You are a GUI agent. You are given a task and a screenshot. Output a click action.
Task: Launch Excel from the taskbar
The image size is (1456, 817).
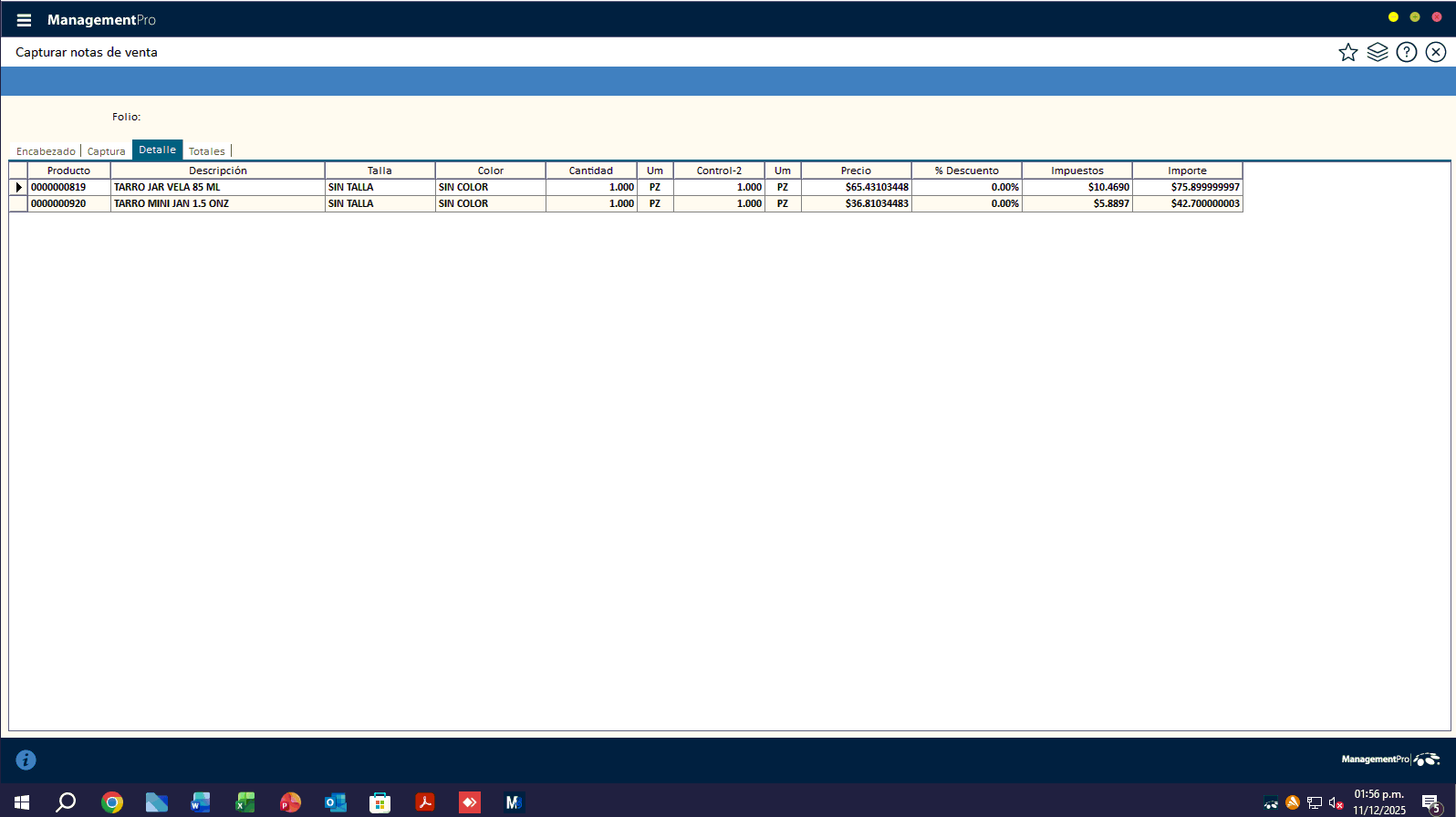(245, 802)
